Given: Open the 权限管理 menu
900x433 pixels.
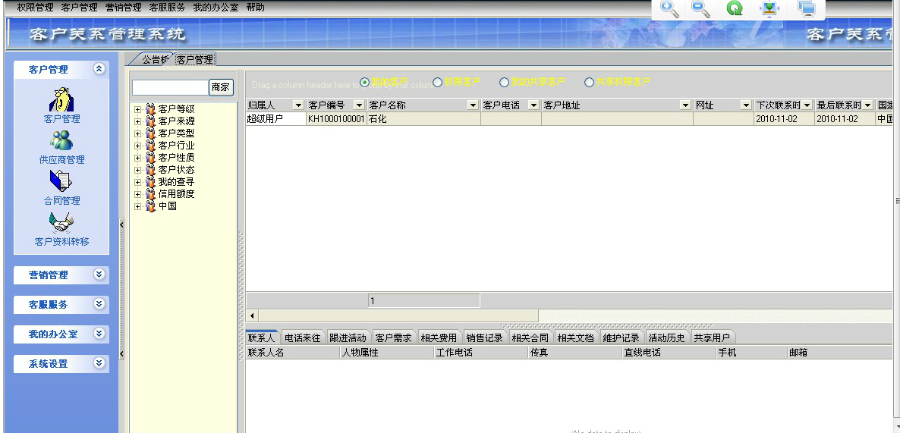Looking at the screenshot, I should 35,7.
